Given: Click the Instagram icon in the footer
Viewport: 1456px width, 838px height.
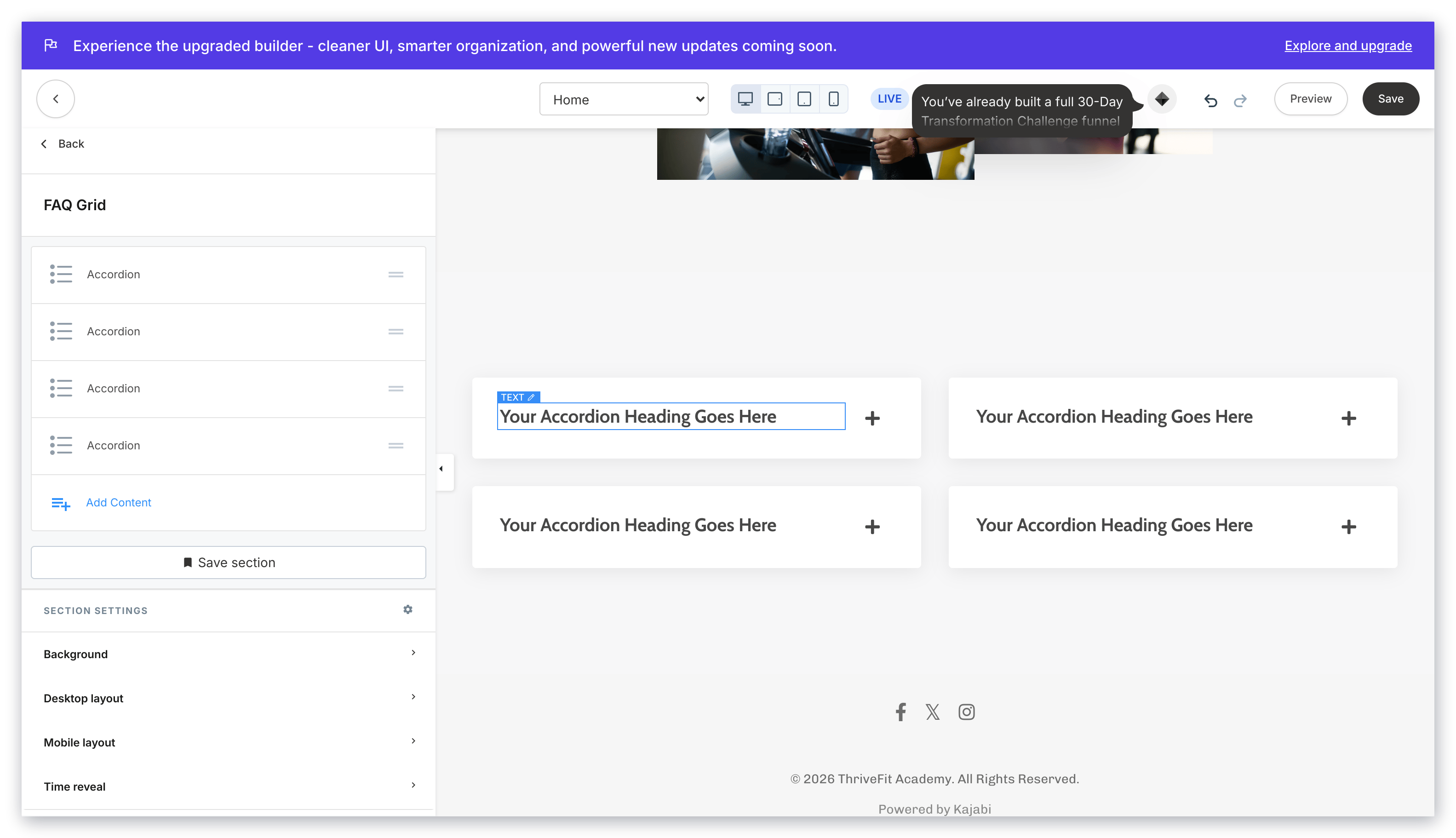Looking at the screenshot, I should [x=966, y=712].
